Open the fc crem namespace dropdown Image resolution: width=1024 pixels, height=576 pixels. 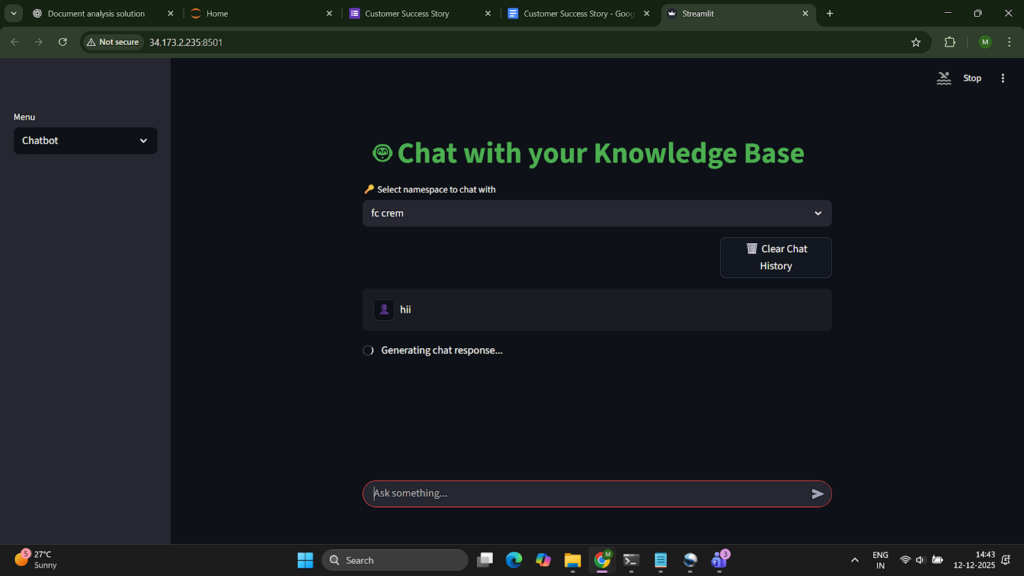pyautogui.click(x=596, y=213)
